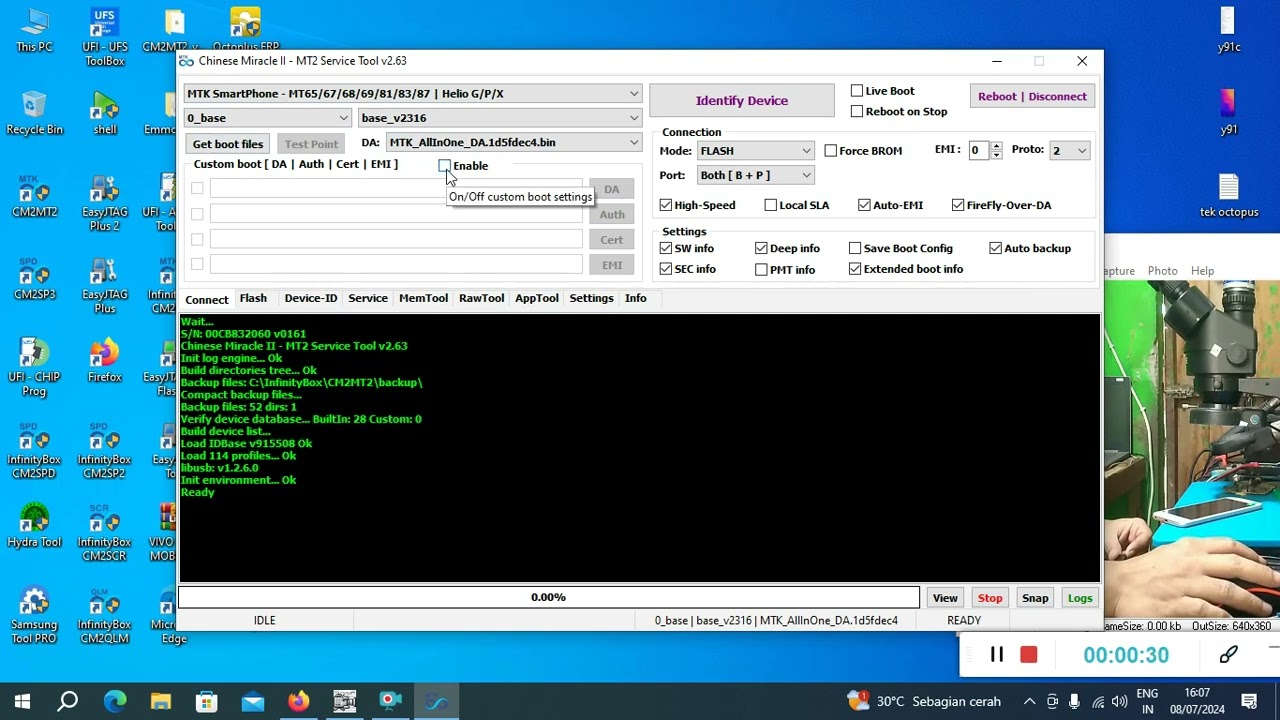Open Microsoft Store from the taskbar
This screenshot has height=720, width=1280.
click(207, 701)
